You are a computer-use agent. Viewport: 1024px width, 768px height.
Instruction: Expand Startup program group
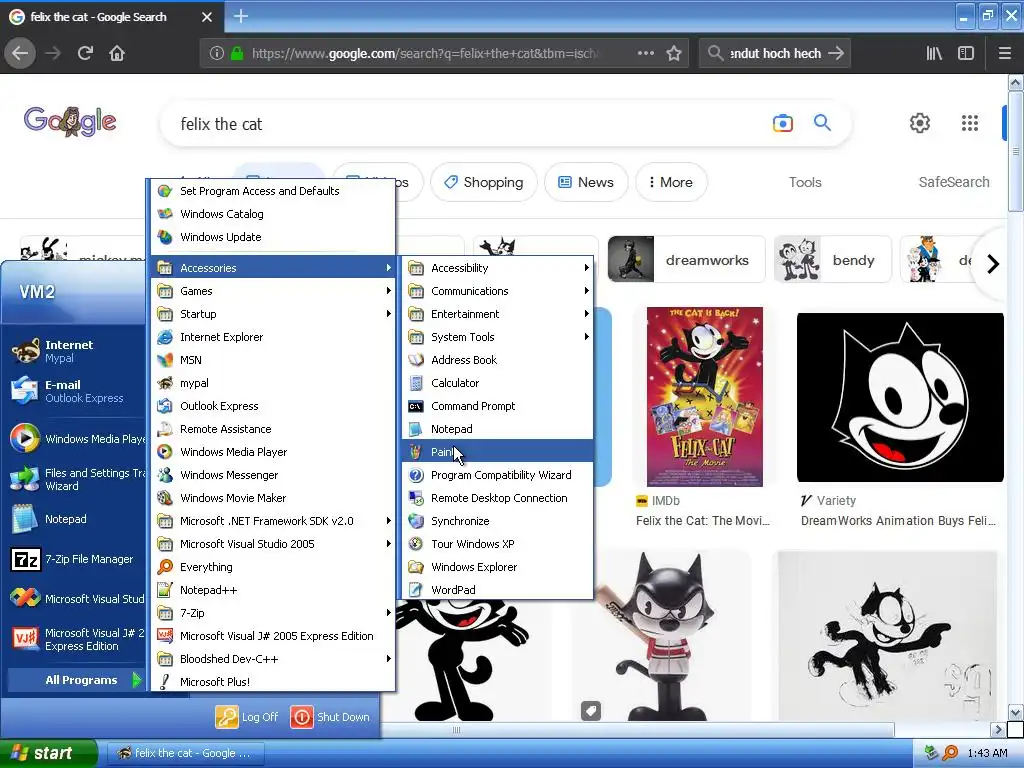(273, 314)
